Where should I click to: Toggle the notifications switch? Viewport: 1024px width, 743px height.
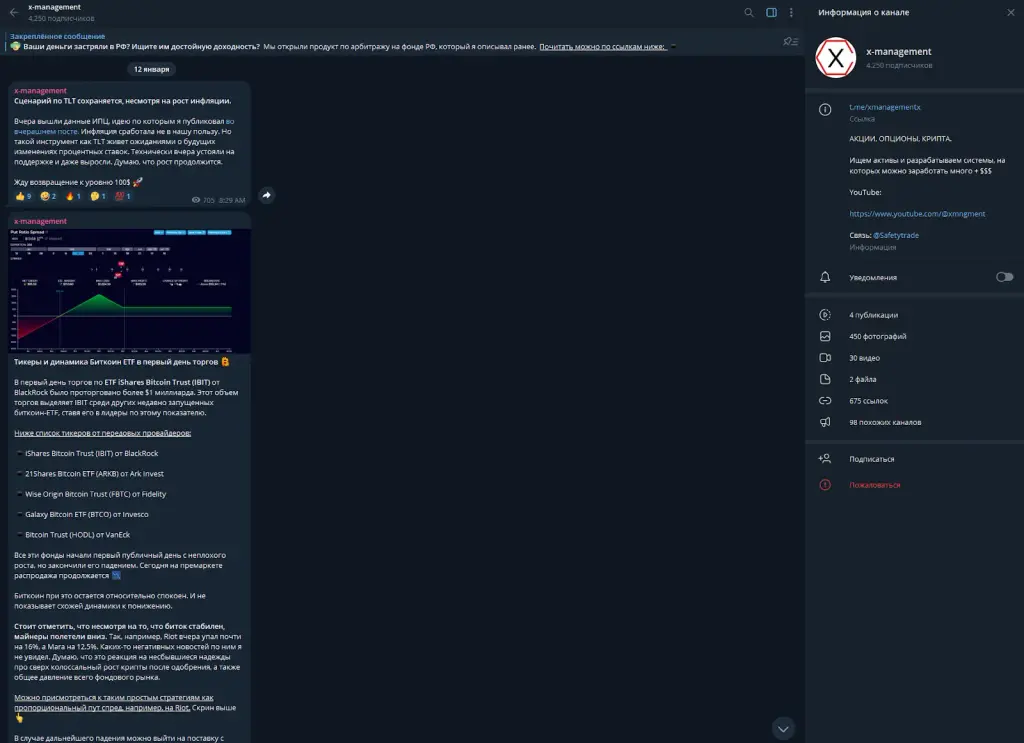click(1004, 277)
